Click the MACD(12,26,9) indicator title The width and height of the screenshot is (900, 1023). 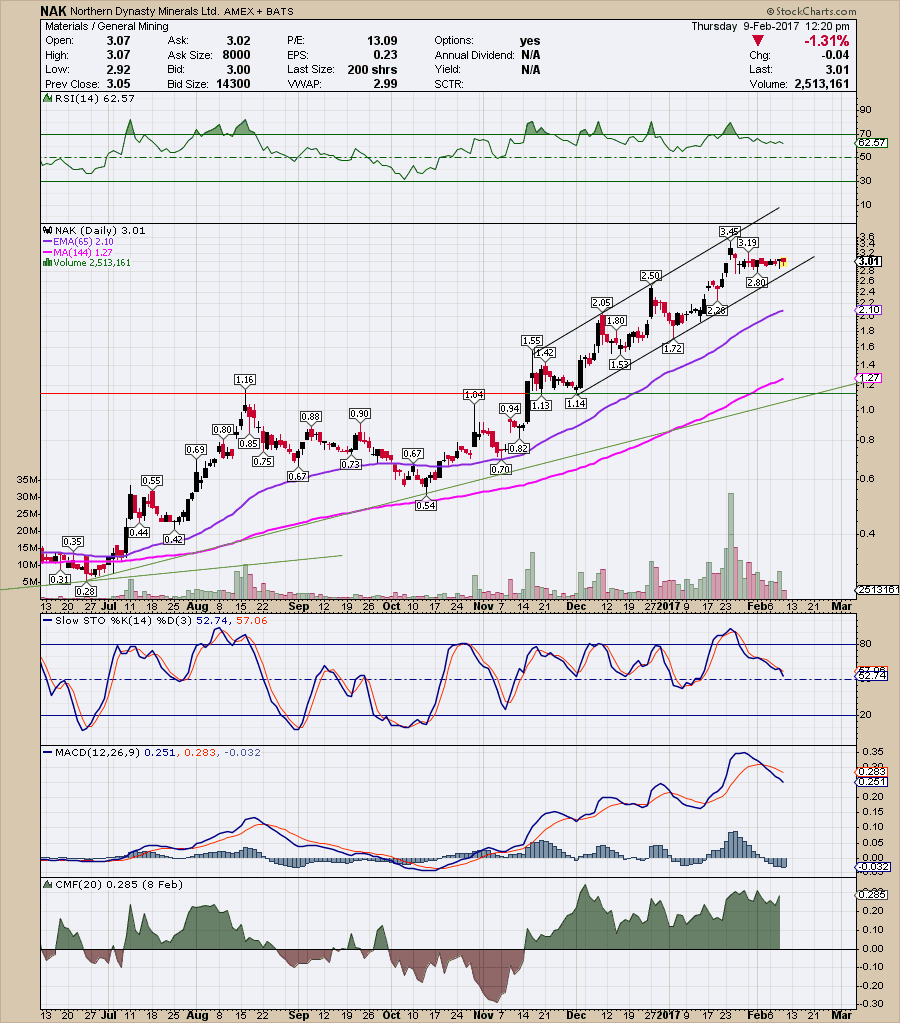pos(97,752)
